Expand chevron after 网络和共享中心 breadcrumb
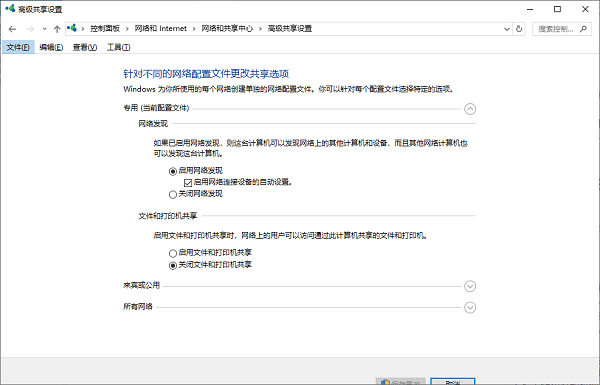The width and height of the screenshot is (600, 385). point(260,29)
